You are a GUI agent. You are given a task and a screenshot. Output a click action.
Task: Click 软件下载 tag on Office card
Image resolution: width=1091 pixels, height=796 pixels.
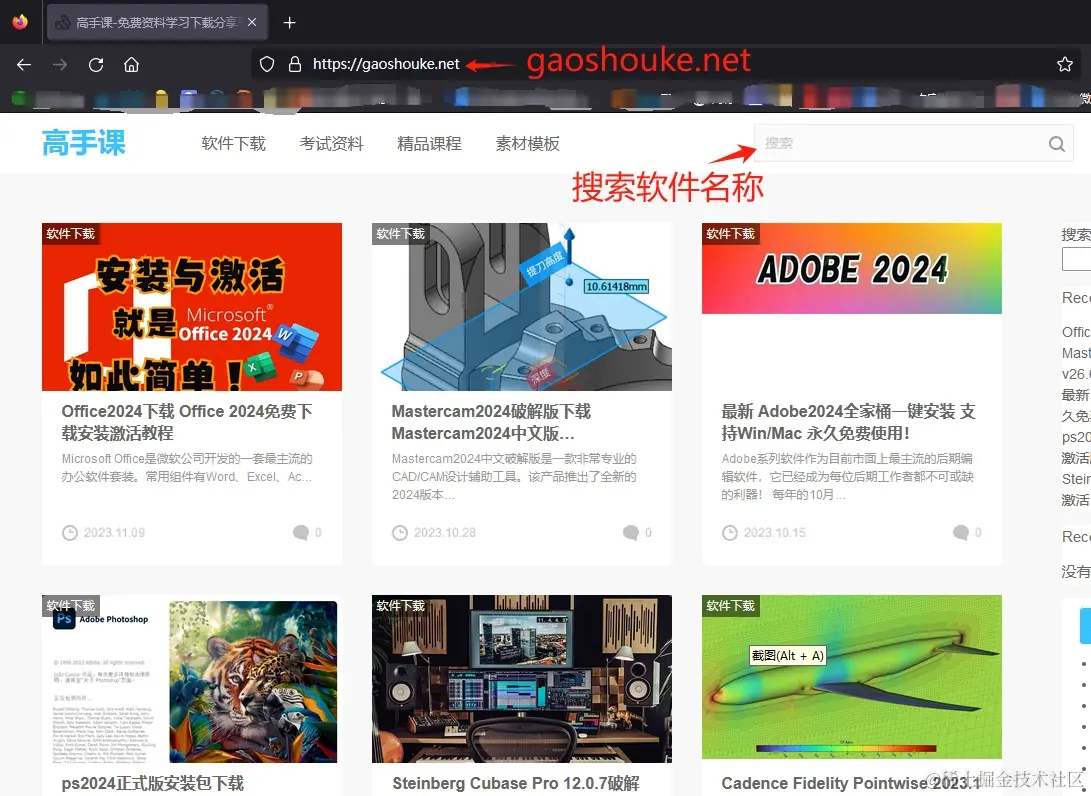(x=70, y=234)
